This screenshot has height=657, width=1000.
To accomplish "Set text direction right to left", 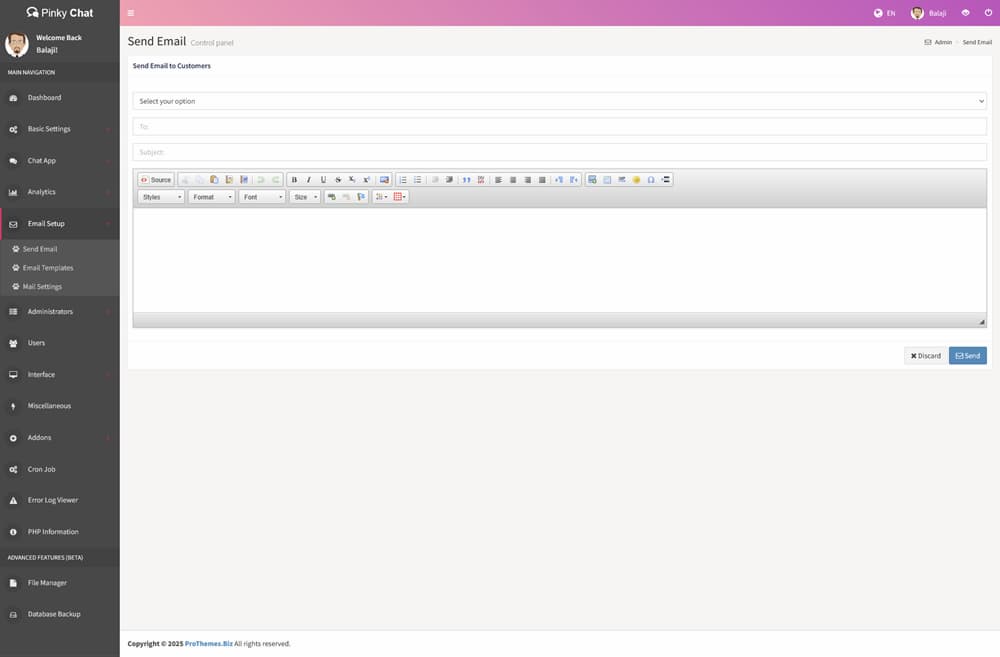I will pos(573,180).
